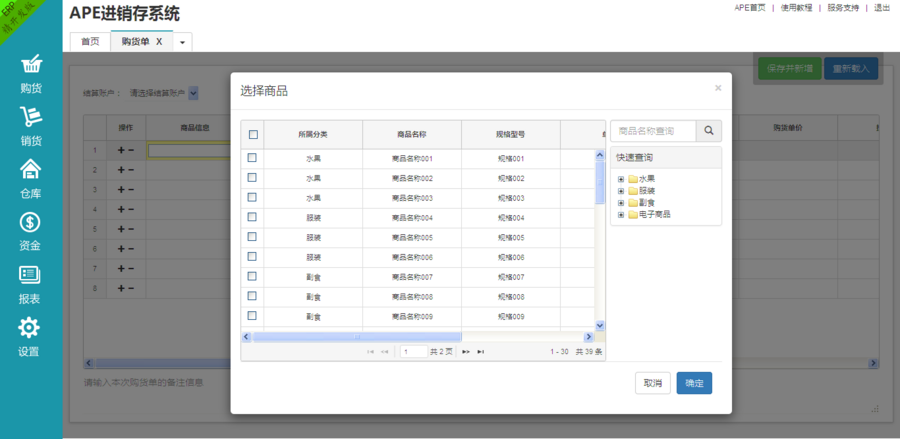Viewport: 900px width, 439px height.
Task: Check the box for 商品名称005
Action: tap(252, 237)
